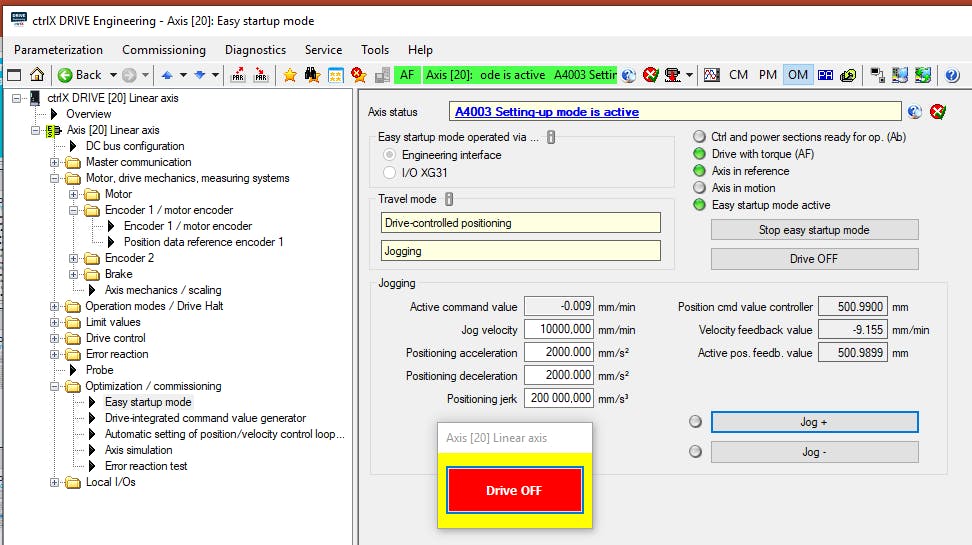Viewport: 972px width, 545px height.
Task: Expand the Limit values folder
Action: (55, 322)
